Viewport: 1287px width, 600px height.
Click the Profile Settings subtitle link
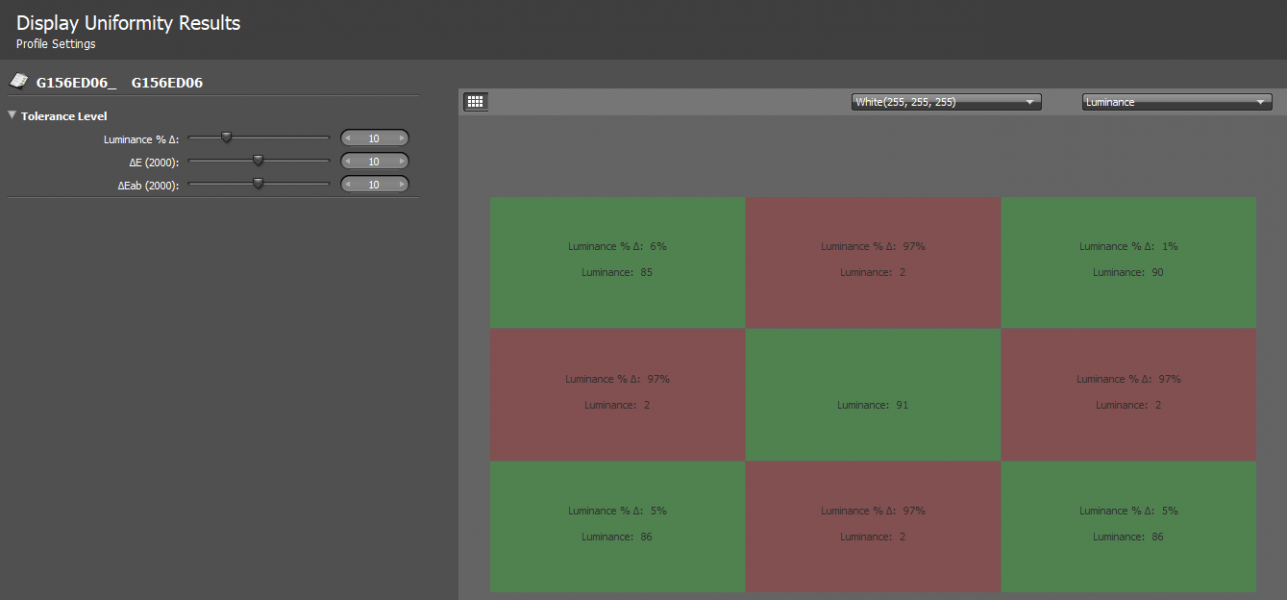point(56,45)
